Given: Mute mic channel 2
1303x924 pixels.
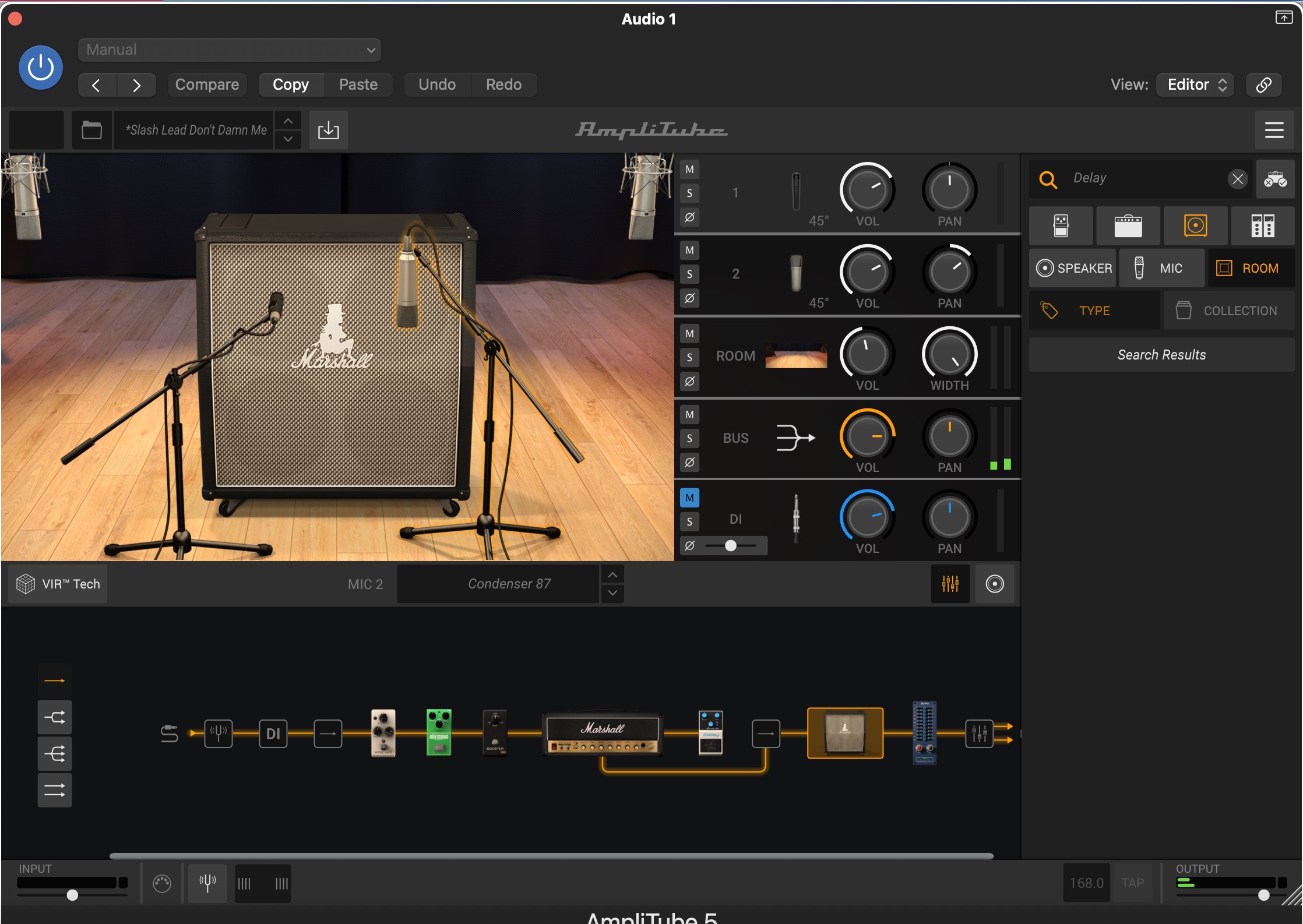Looking at the screenshot, I should pos(689,251).
